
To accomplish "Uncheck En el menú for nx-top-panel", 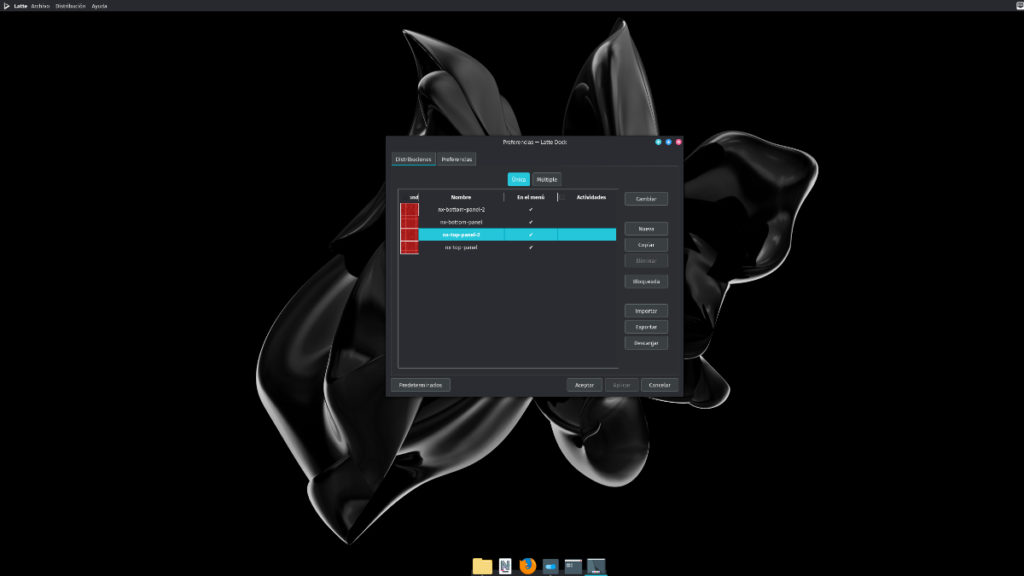I will [x=530, y=248].
